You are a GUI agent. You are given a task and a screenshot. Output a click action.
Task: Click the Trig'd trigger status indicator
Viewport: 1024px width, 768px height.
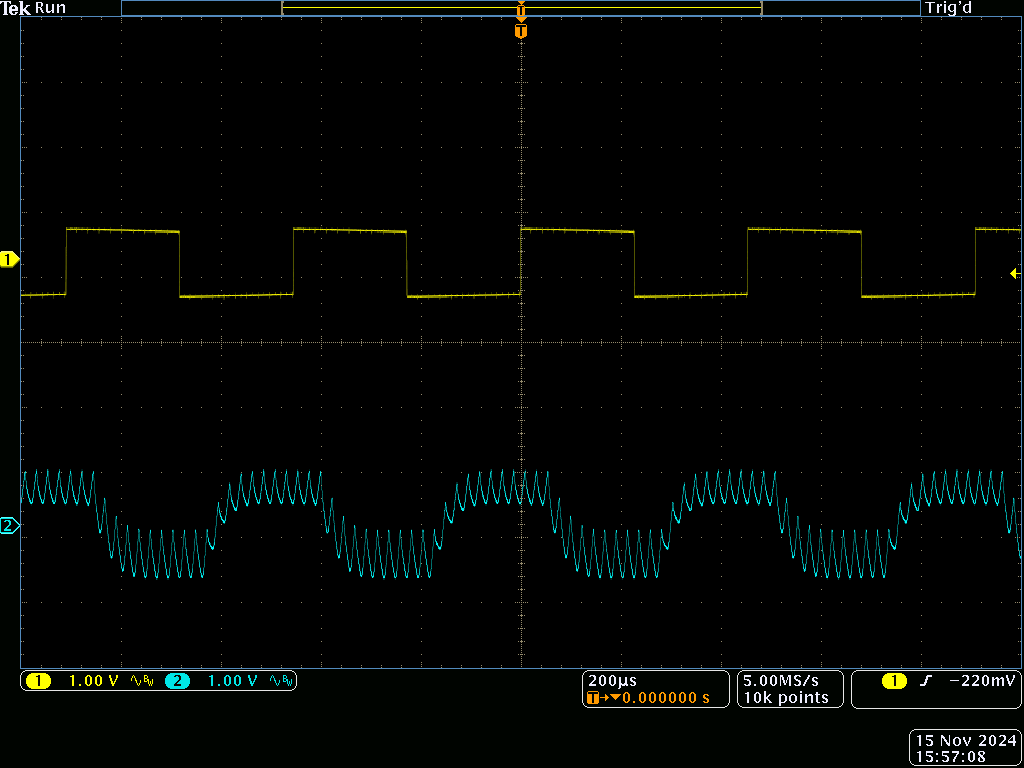948,8
